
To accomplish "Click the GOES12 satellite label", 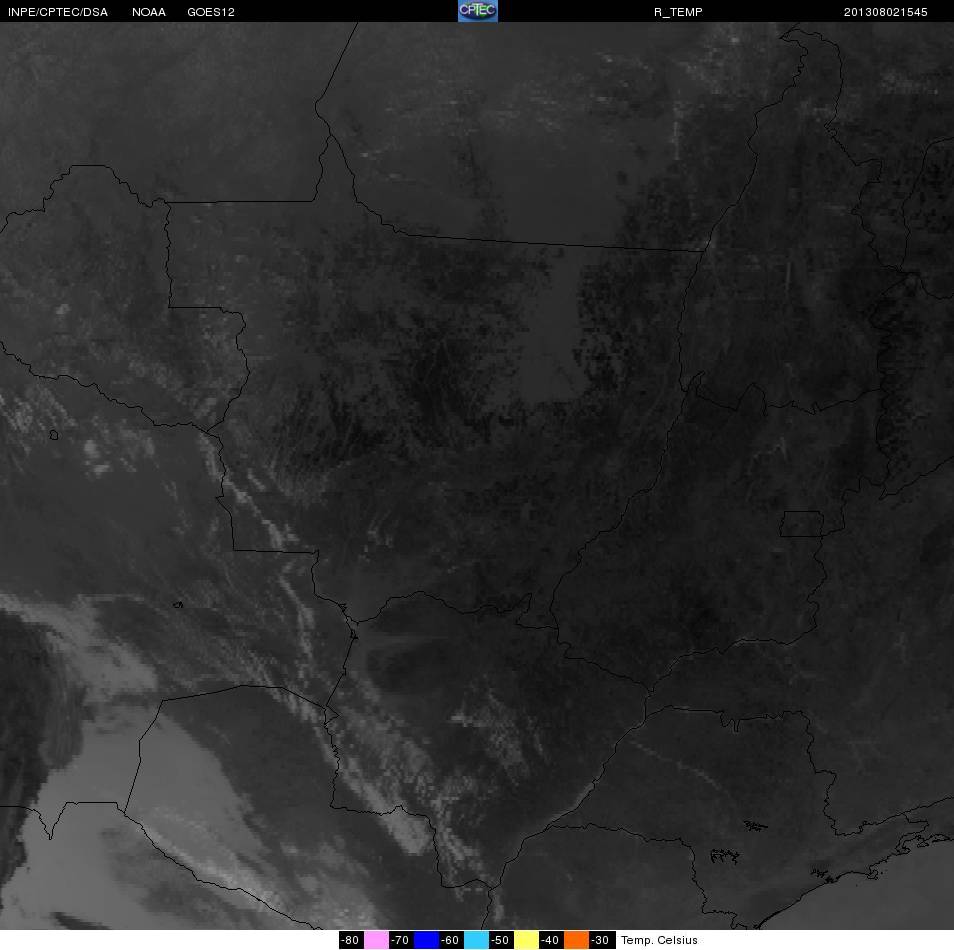I will coord(211,12).
